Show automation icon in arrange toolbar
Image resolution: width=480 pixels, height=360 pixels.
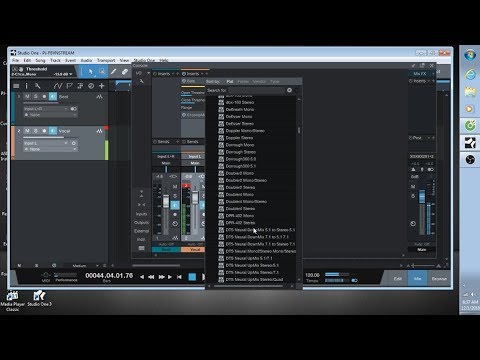[x=57, y=86]
